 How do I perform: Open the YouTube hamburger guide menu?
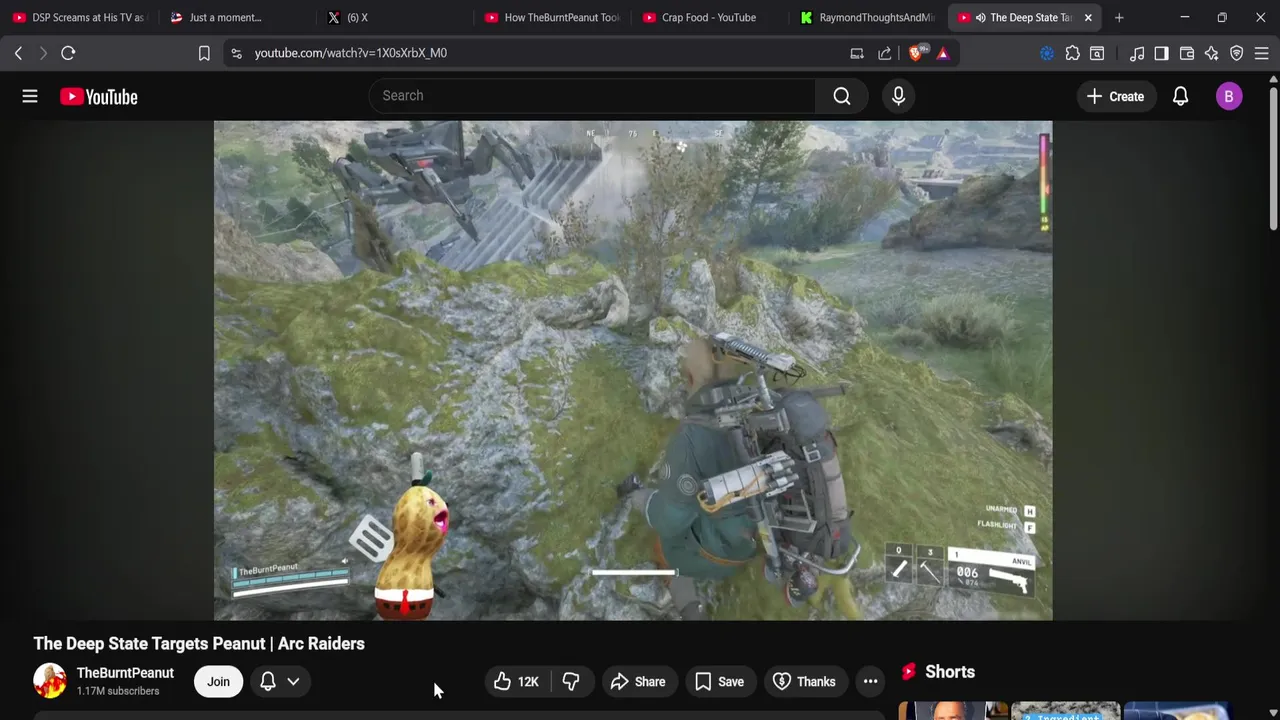click(x=30, y=96)
